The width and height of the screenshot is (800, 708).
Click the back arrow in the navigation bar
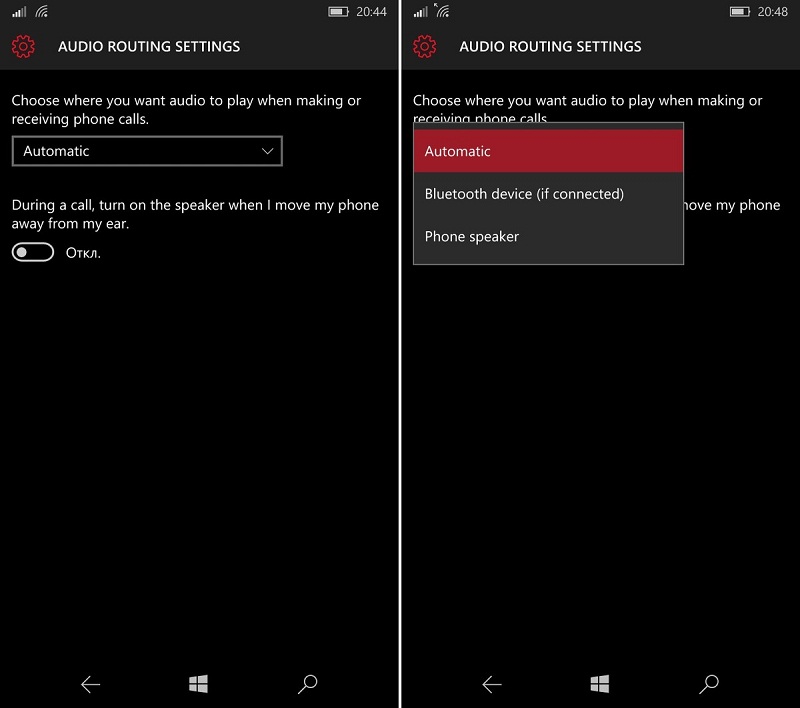[x=90, y=684]
